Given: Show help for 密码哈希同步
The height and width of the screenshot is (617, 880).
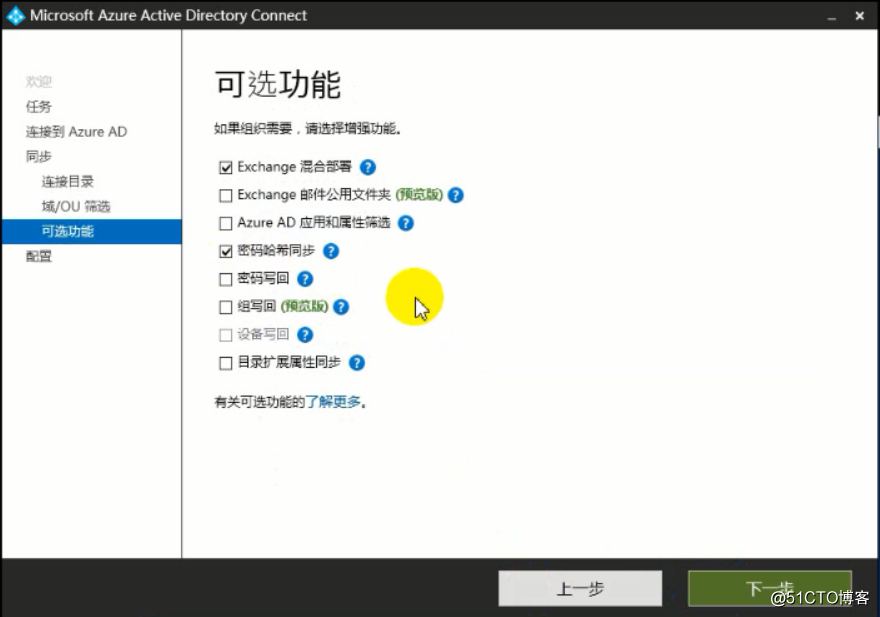Looking at the screenshot, I should click(331, 251).
